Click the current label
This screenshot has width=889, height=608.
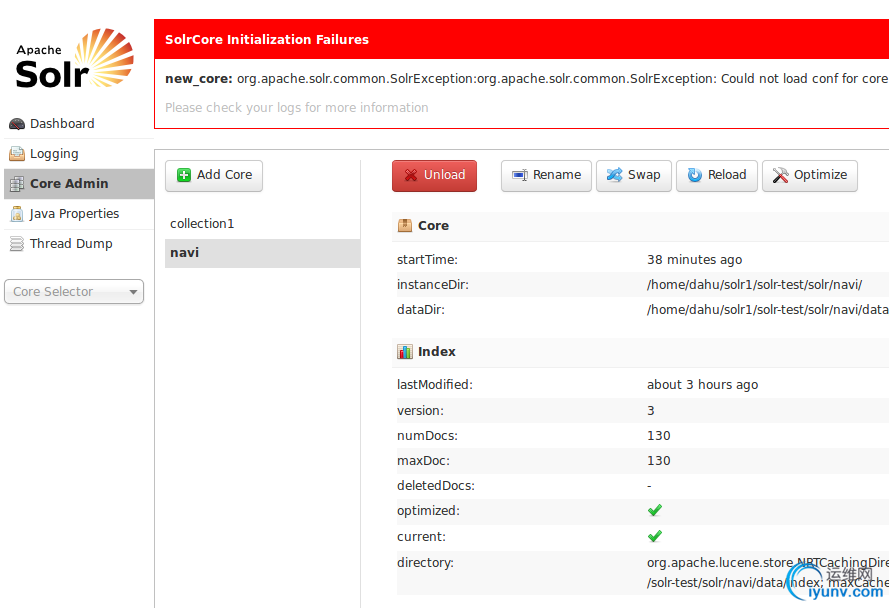click(x=421, y=537)
